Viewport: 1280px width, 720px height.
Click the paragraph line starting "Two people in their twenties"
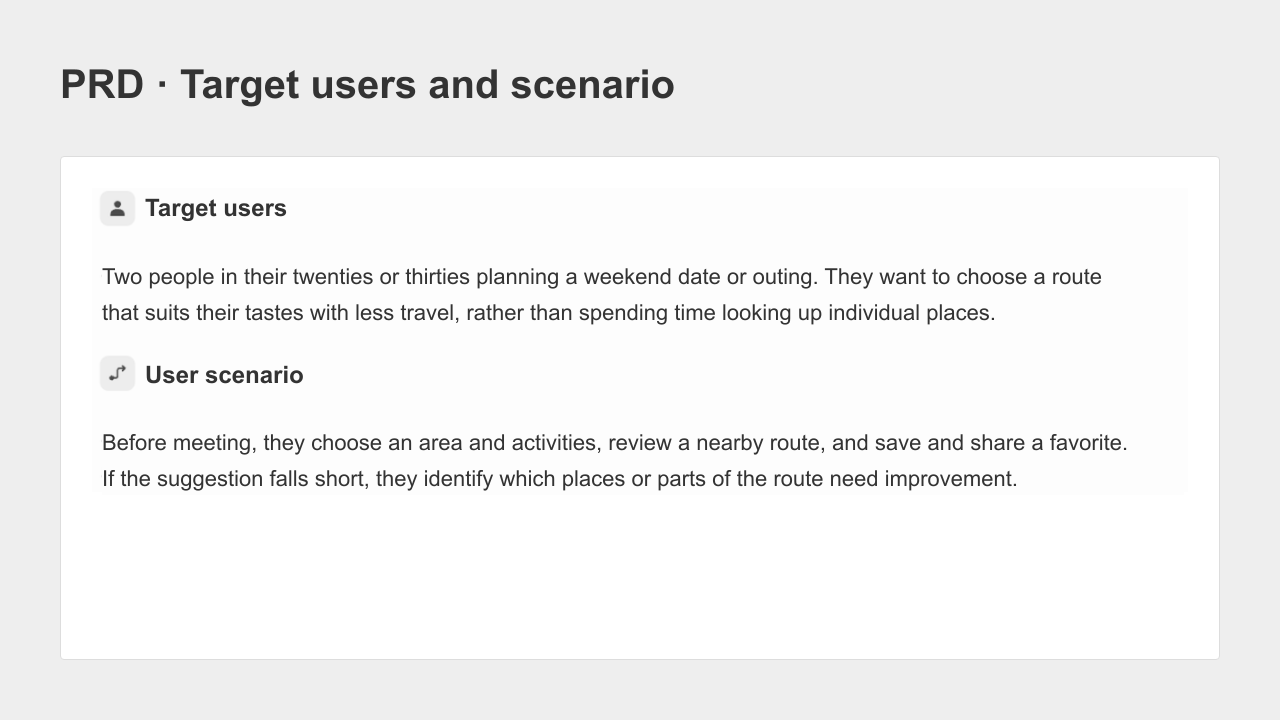point(602,277)
